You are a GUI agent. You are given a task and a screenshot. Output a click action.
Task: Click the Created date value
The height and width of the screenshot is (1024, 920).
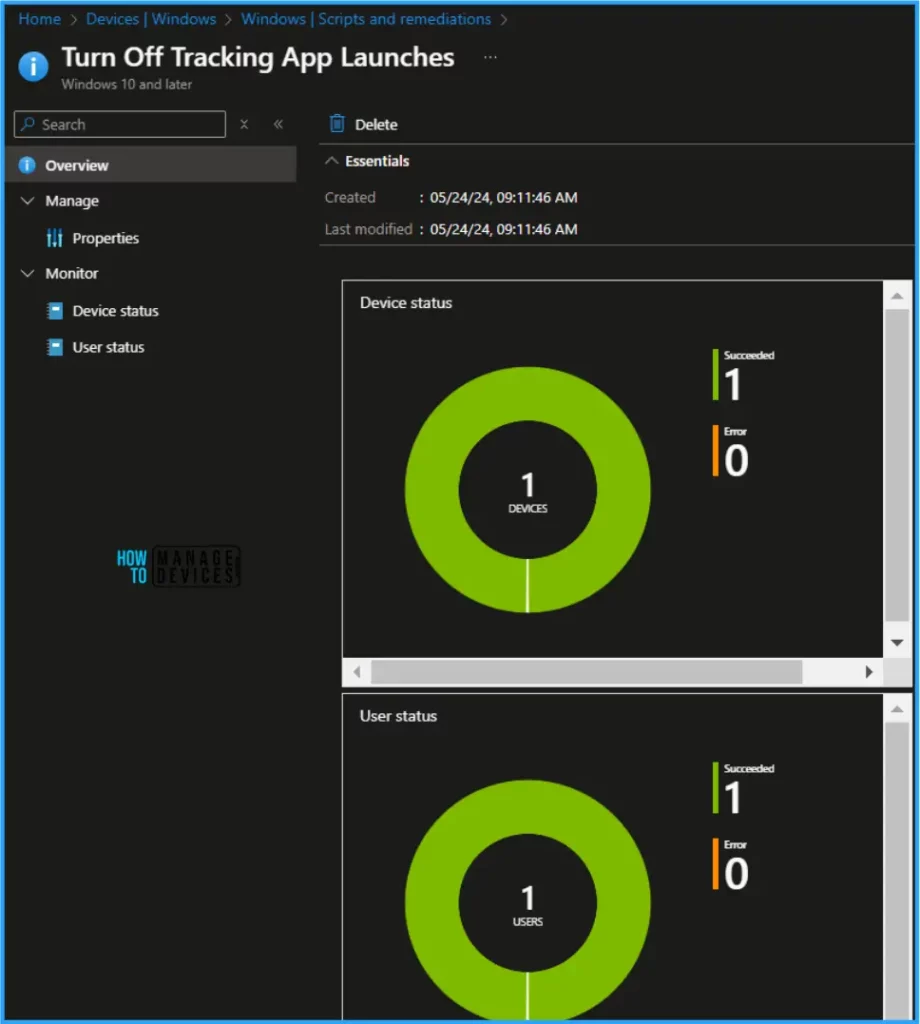(503, 197)
